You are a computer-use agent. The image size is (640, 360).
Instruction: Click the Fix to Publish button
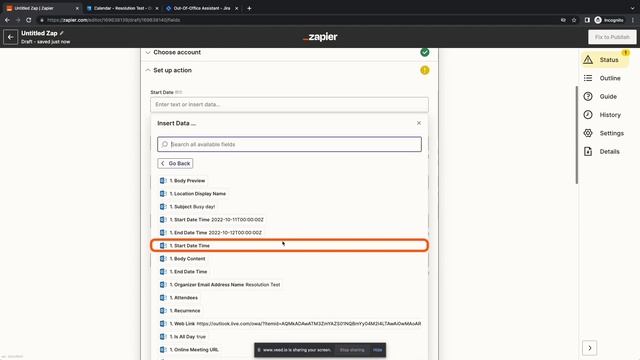(612, 37)
